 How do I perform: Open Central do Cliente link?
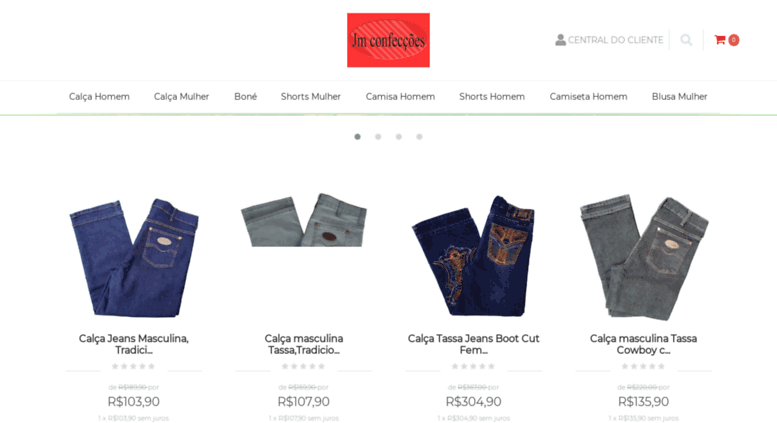pos(615,40)
